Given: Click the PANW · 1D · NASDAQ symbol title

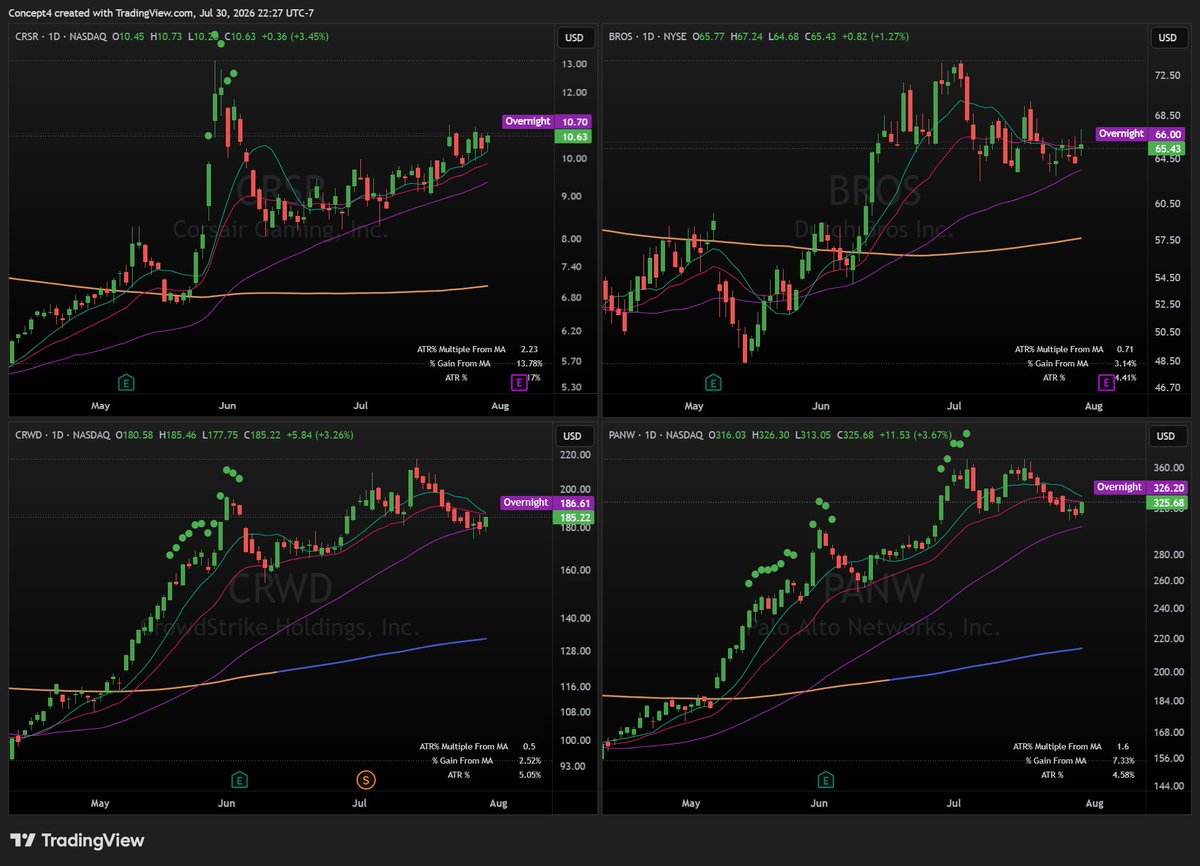Looking at the screenshot, I should tap(654, 435).
